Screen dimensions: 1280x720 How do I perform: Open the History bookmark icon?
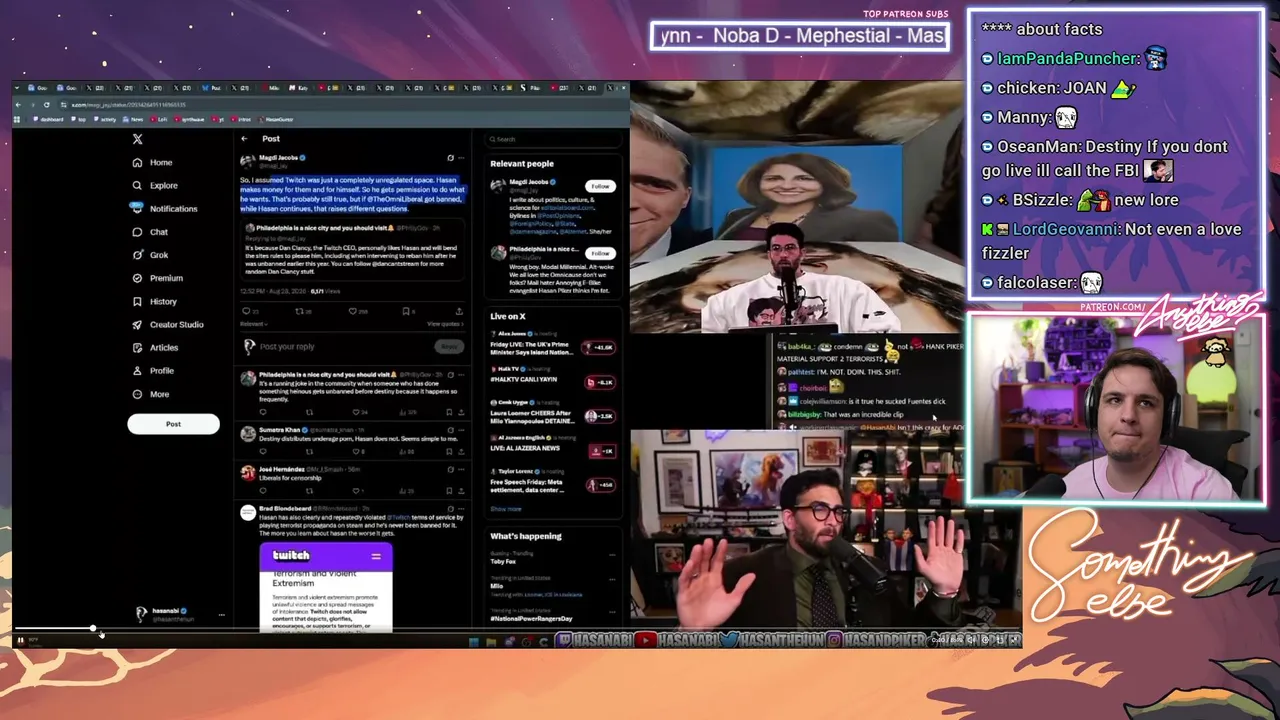137,301
